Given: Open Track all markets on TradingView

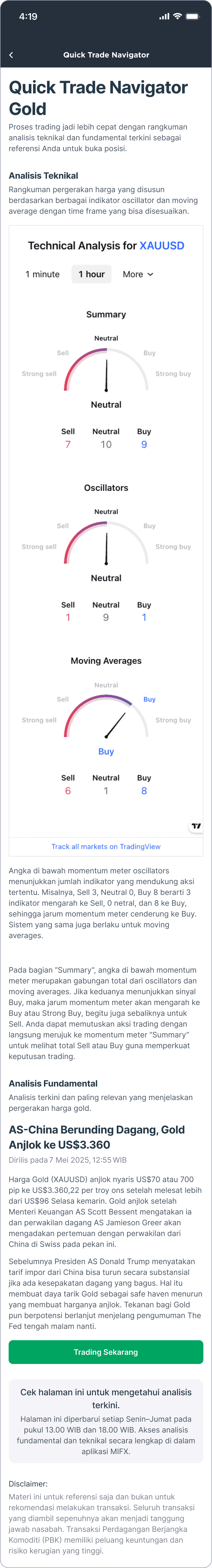Looking at the screenshot, I should 106,846.
